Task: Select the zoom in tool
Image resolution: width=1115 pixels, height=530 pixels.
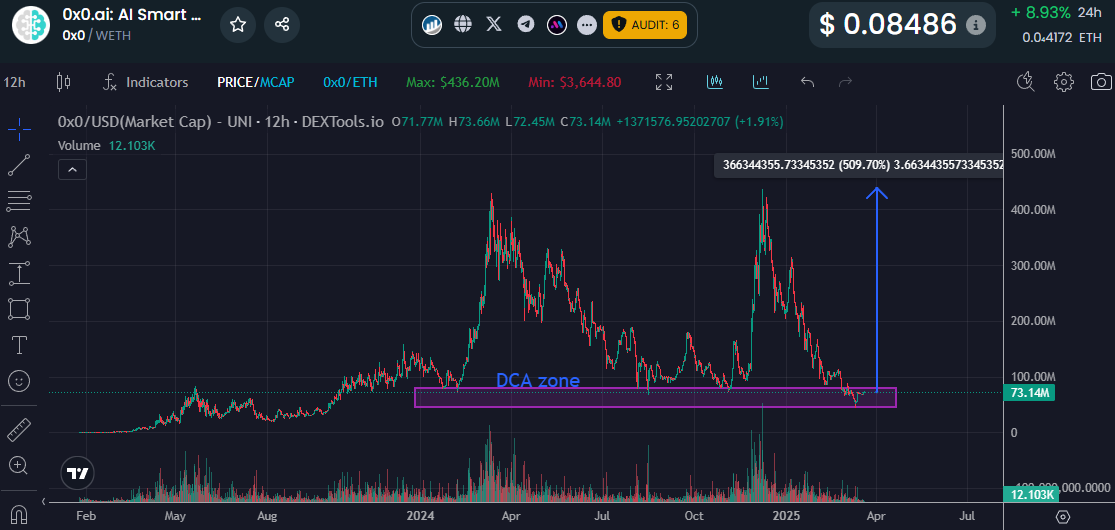Action: [18, 466]
